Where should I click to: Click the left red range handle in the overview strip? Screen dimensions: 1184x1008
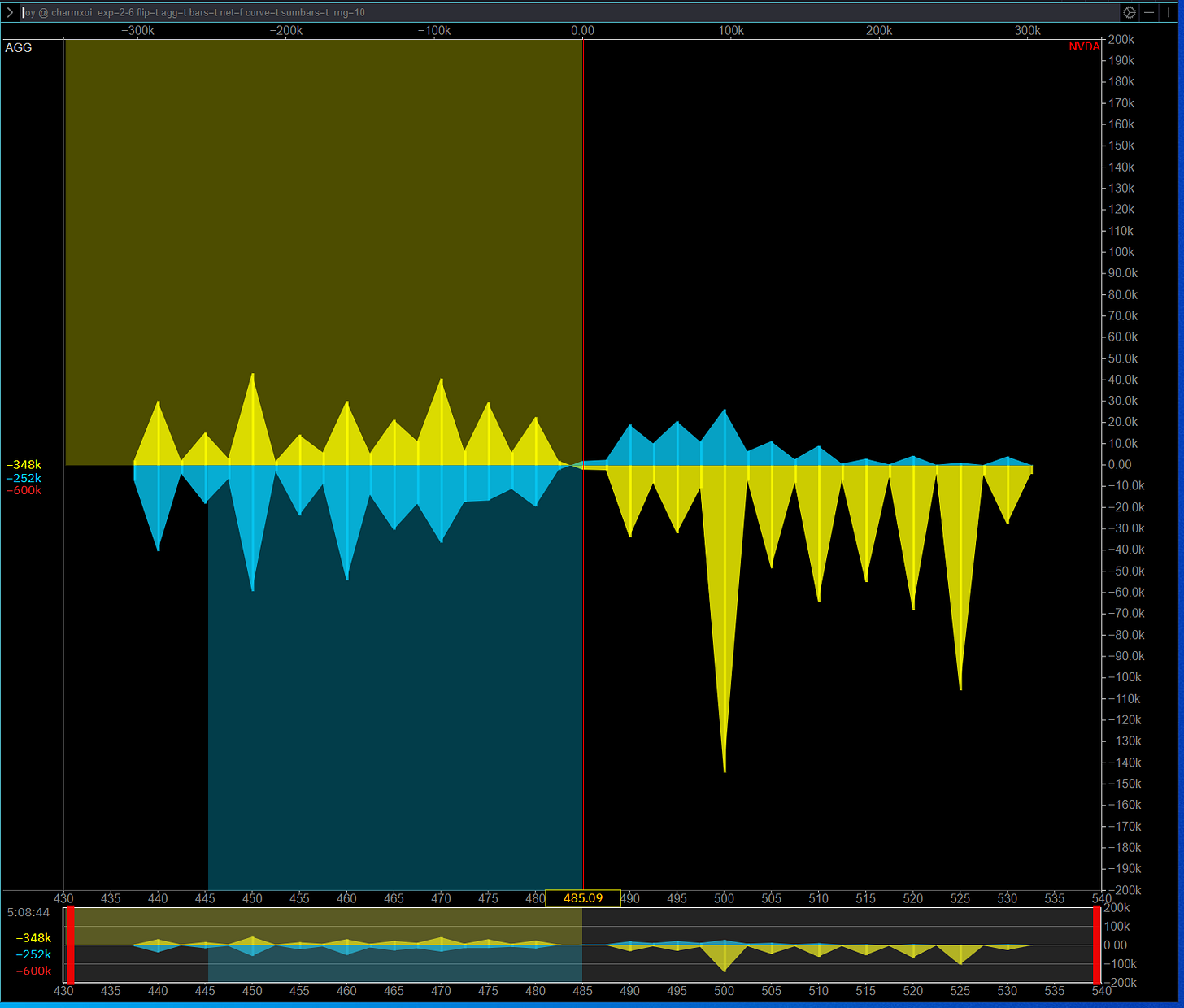point(70,945)
